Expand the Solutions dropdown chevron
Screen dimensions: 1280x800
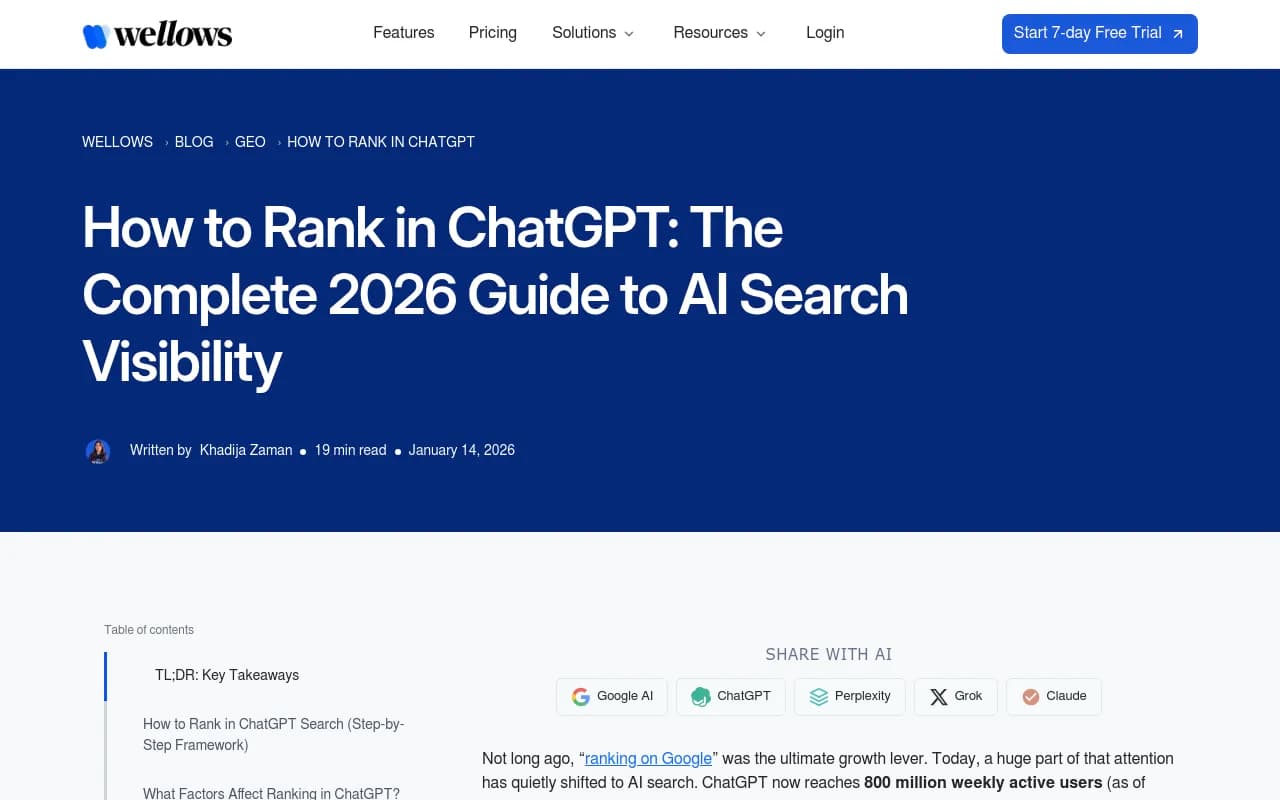(629, 34)
